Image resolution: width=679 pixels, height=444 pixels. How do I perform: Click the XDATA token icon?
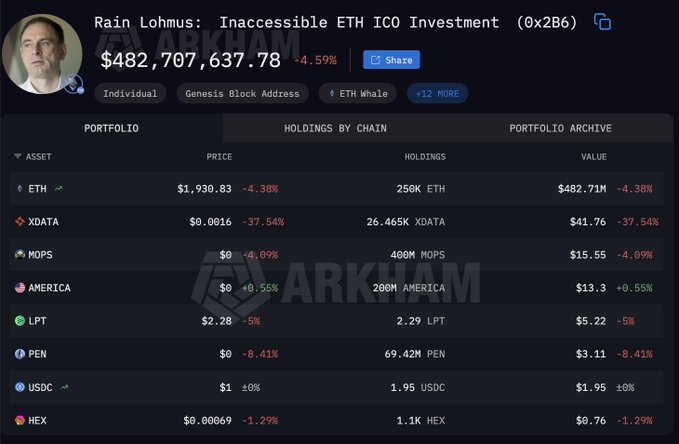[19, 221]
